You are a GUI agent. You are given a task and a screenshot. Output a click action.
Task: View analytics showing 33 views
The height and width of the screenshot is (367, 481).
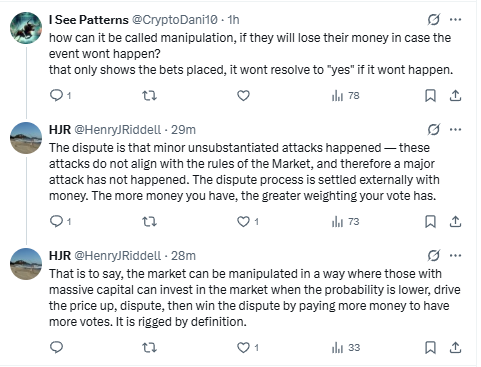pos(346,348)
